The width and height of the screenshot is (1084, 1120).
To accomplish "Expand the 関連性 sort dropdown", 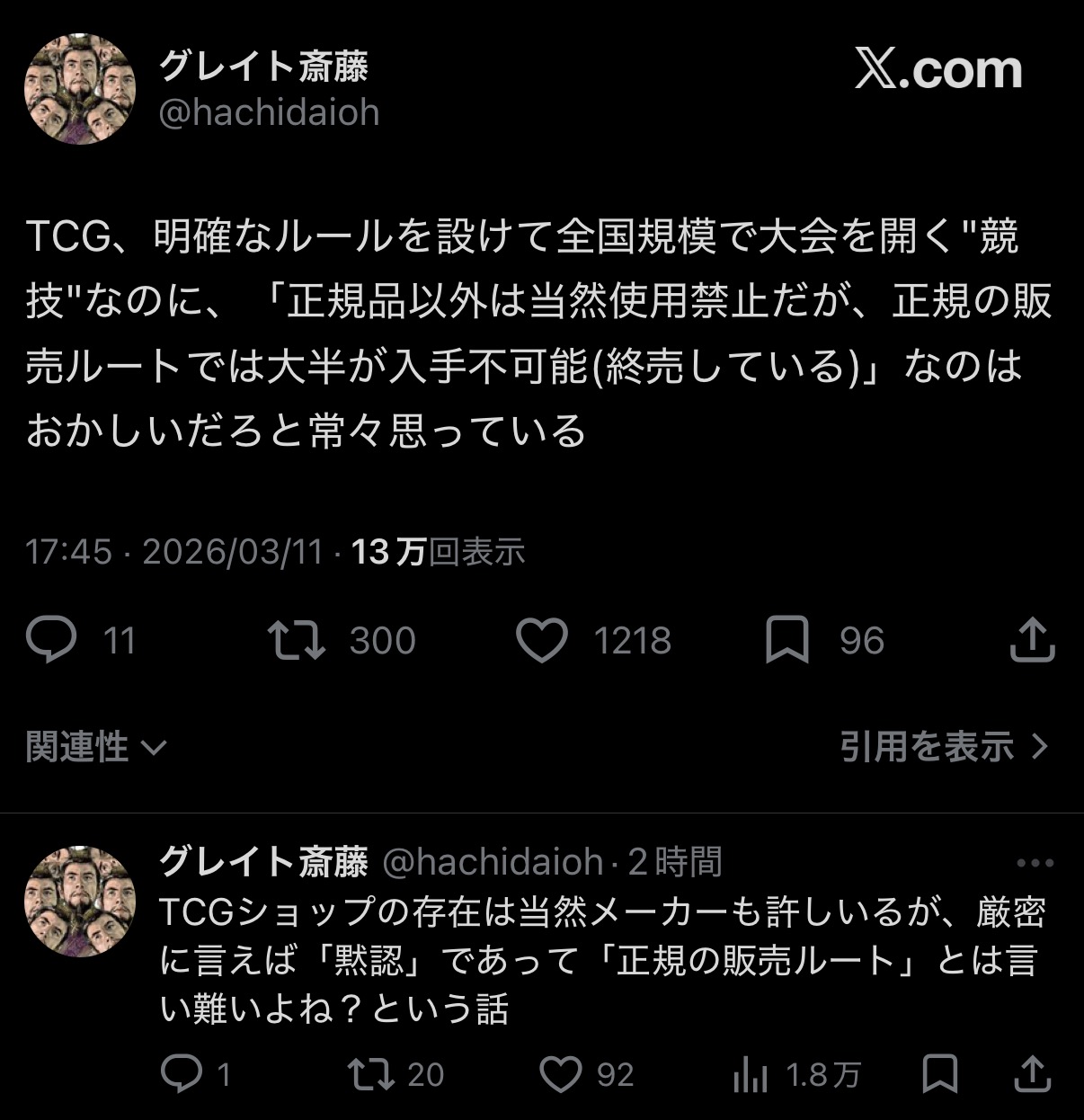I will (96, 746).
